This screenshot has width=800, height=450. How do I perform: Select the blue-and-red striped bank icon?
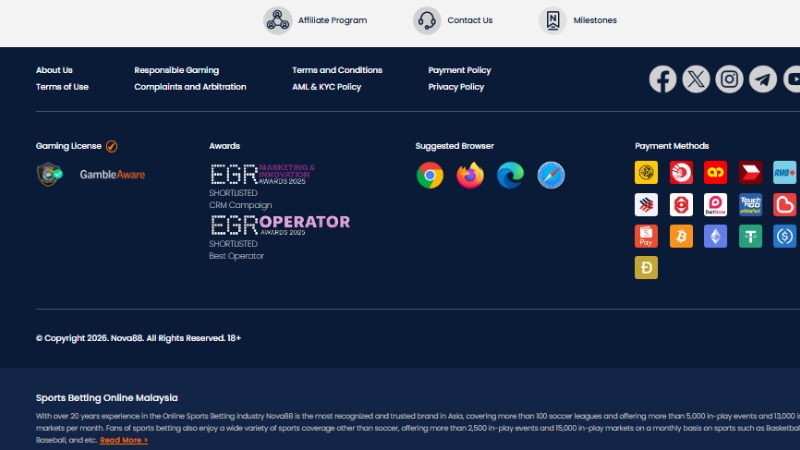click(646, 205)
